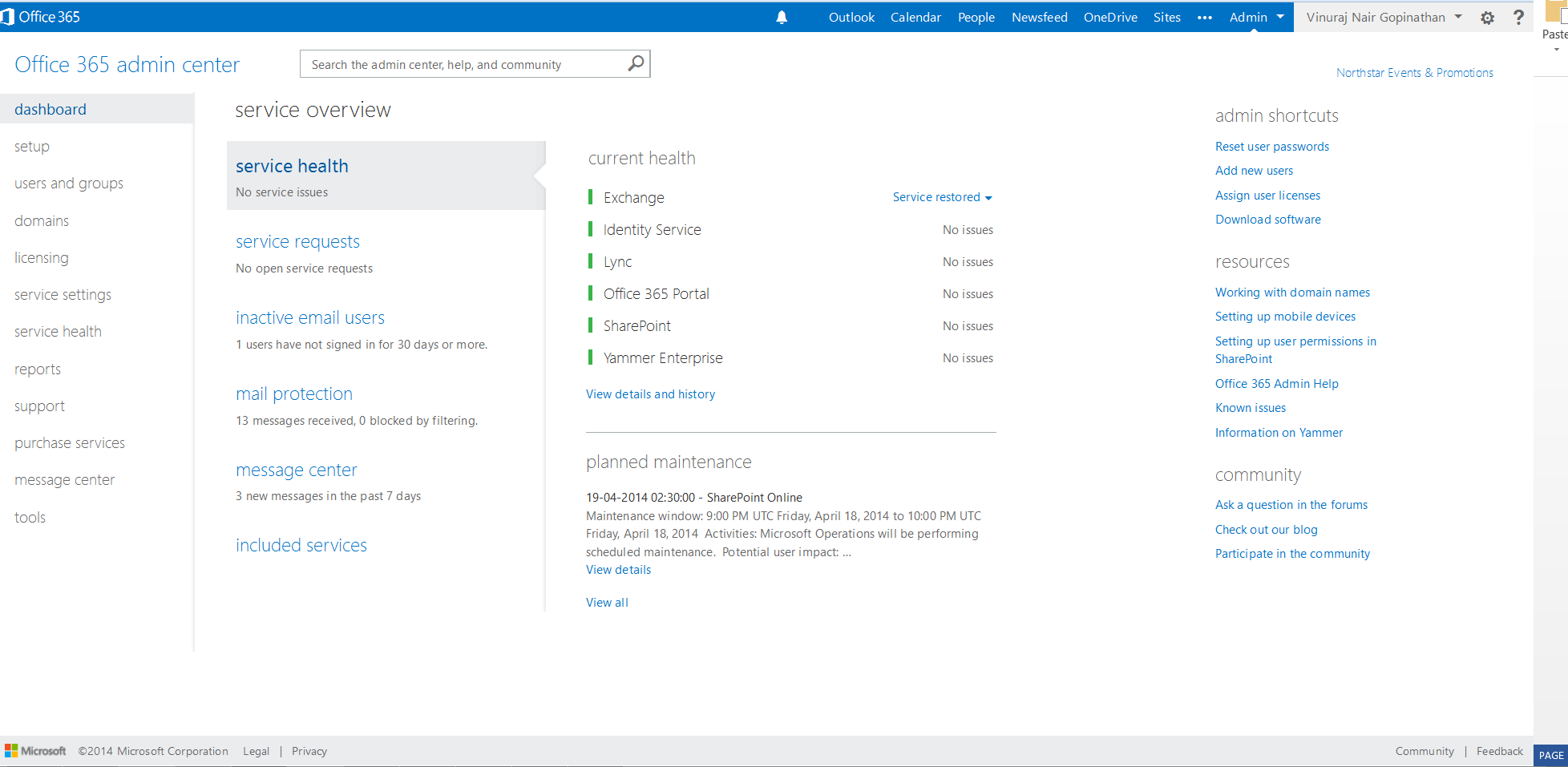Image resolution: width=1568 pixels, height=767 pixels.
Task: Click the help question mark icon
Action: point(1518,18)
